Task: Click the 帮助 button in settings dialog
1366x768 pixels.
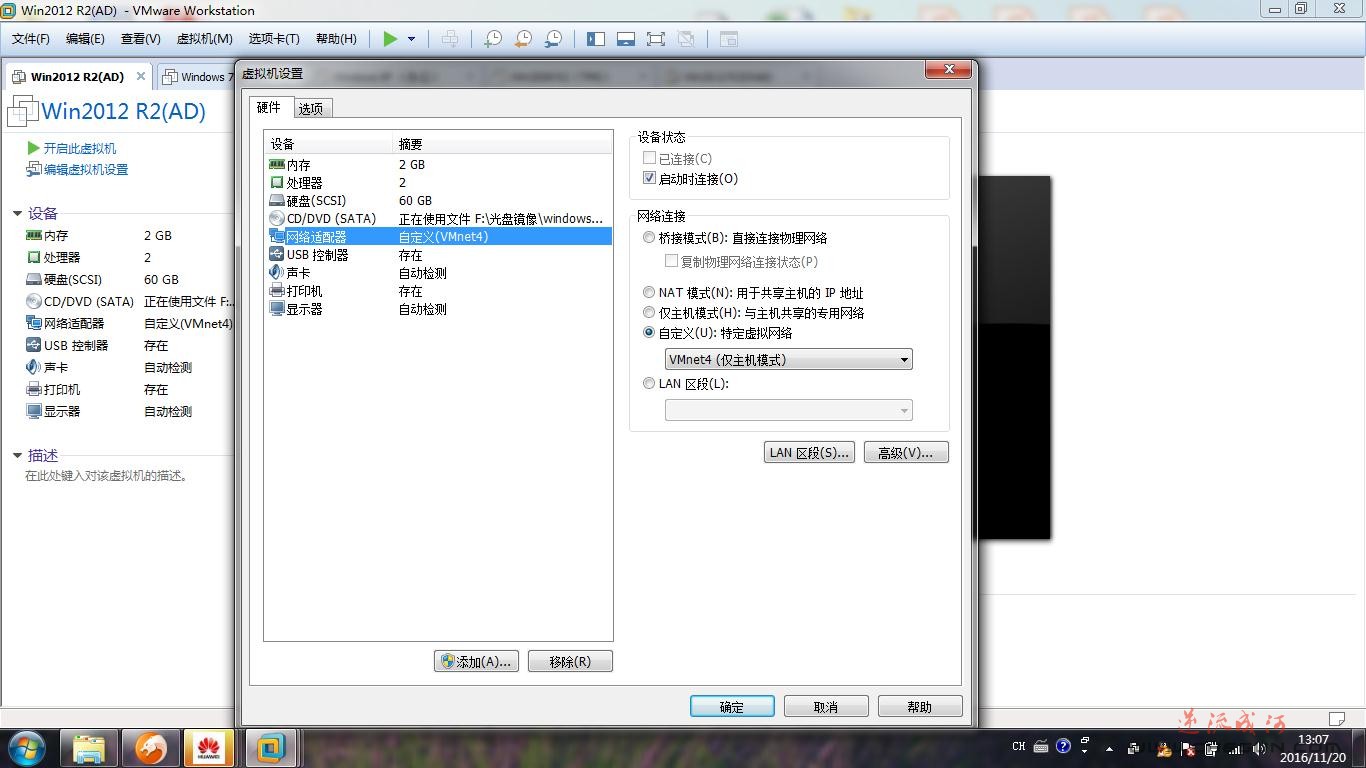Action: (920, 707)
